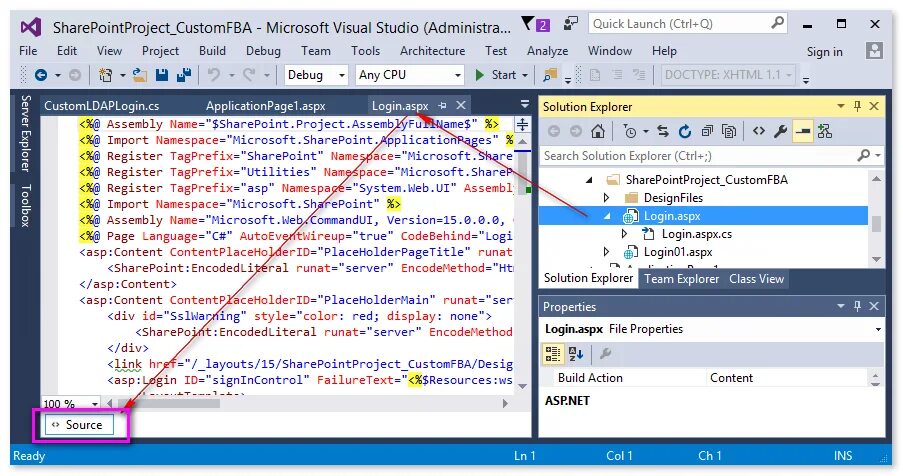Switch to the CustomLDAPLogin.cs tab
The width and height of the screenshot is (903, 476).
point(102,106)
